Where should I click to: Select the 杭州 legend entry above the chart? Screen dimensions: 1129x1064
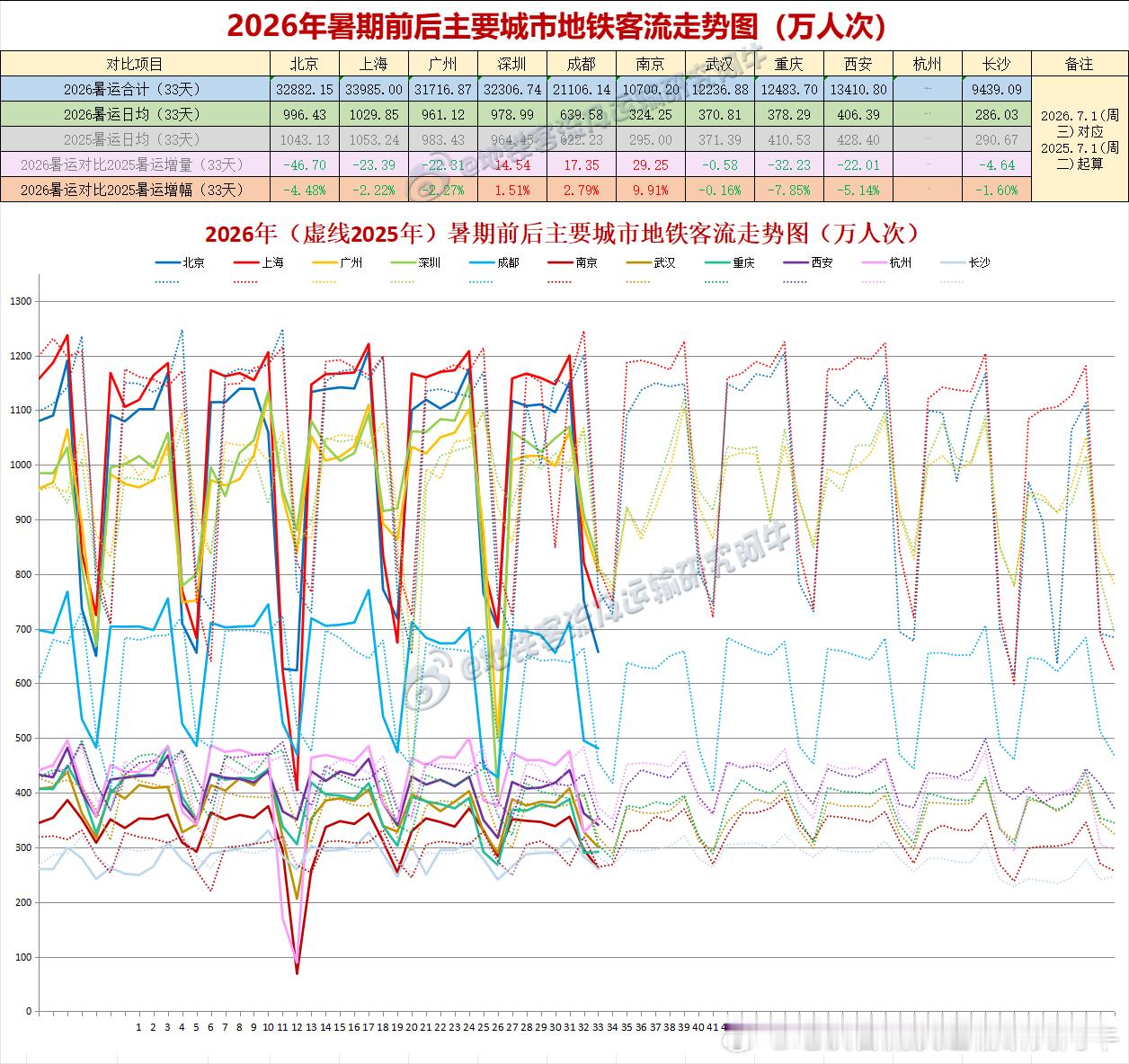pos(886,262)
